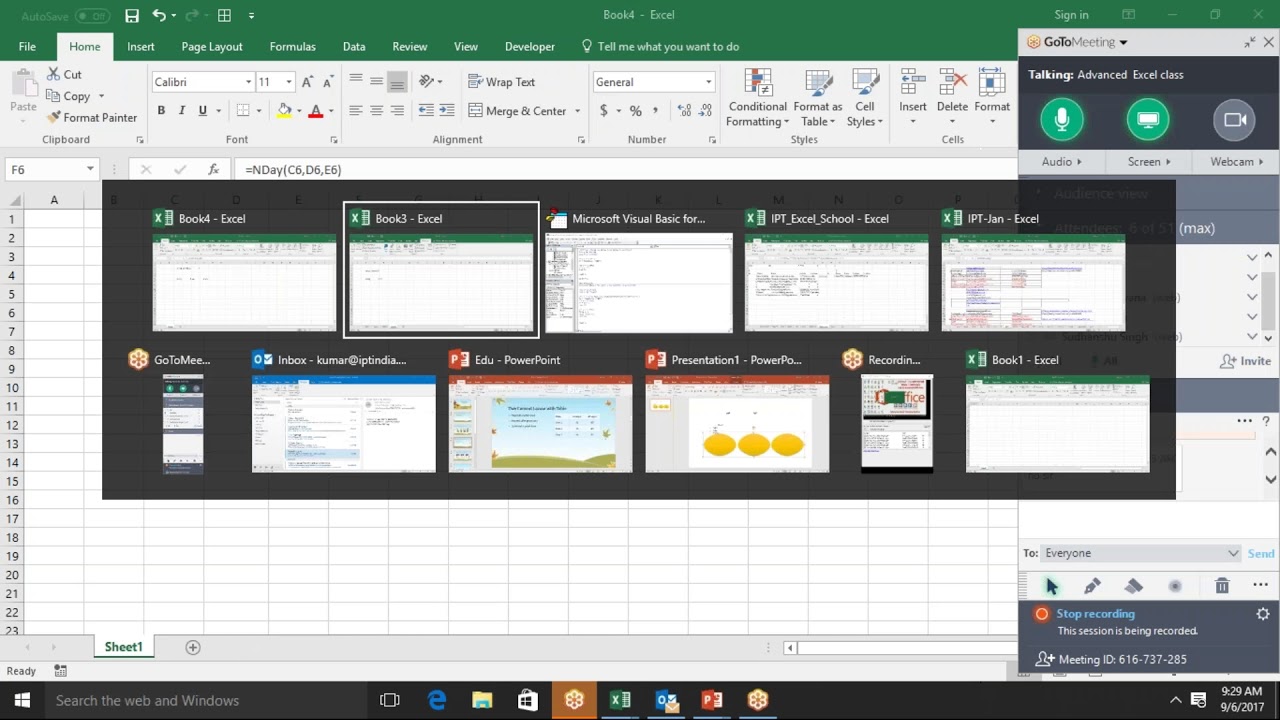Toggle Bold formatting

point(161,111)
